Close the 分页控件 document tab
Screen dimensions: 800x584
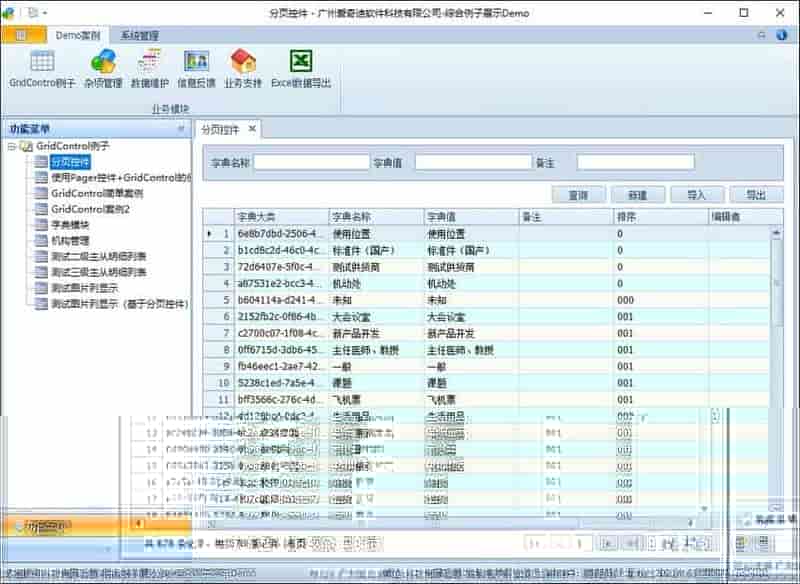pos(252,129)
